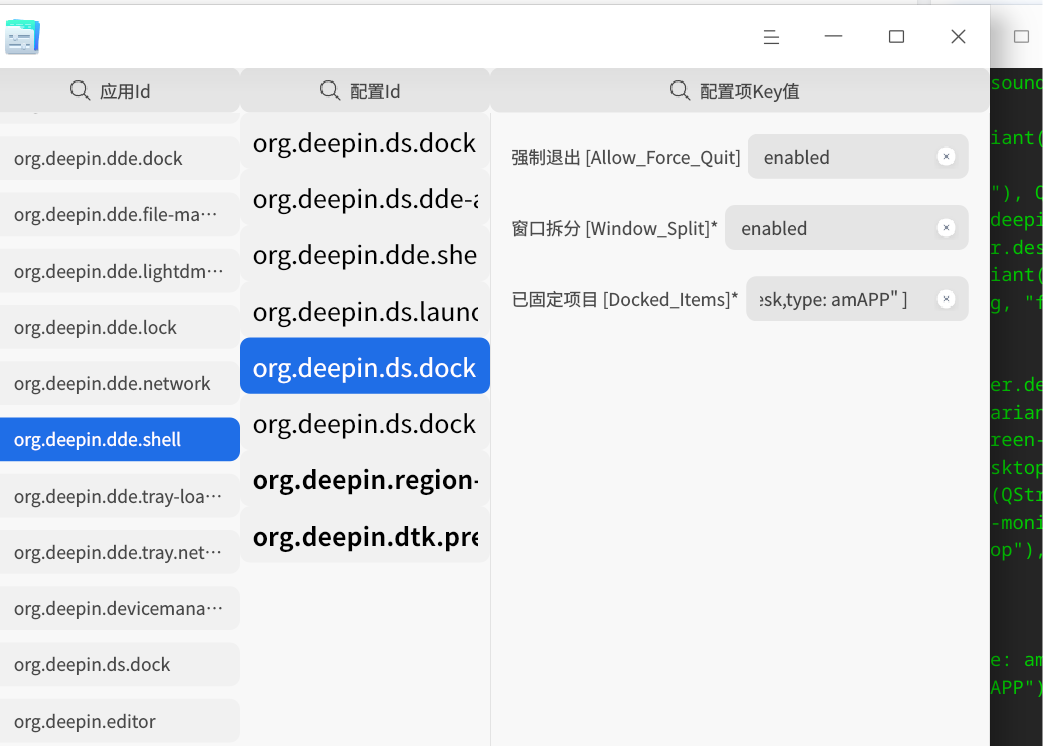Image resolution: width=1043 pixels, height=746 pixels.
Task: Pick org.deepin.dde.tray-loa… from app list
Action: pos(120,496)
